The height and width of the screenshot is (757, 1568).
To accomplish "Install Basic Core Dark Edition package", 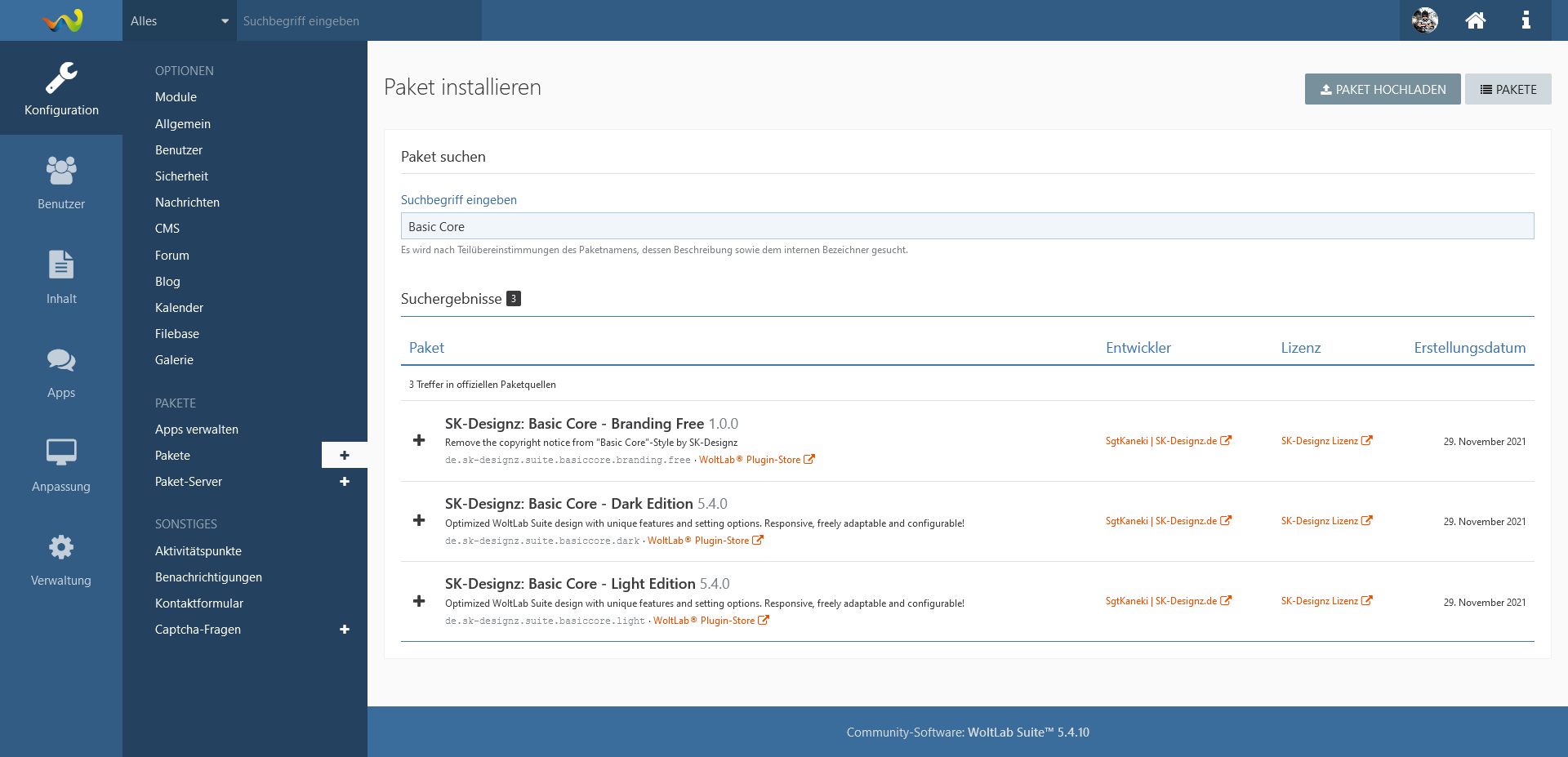I will (x=419, y=521).
